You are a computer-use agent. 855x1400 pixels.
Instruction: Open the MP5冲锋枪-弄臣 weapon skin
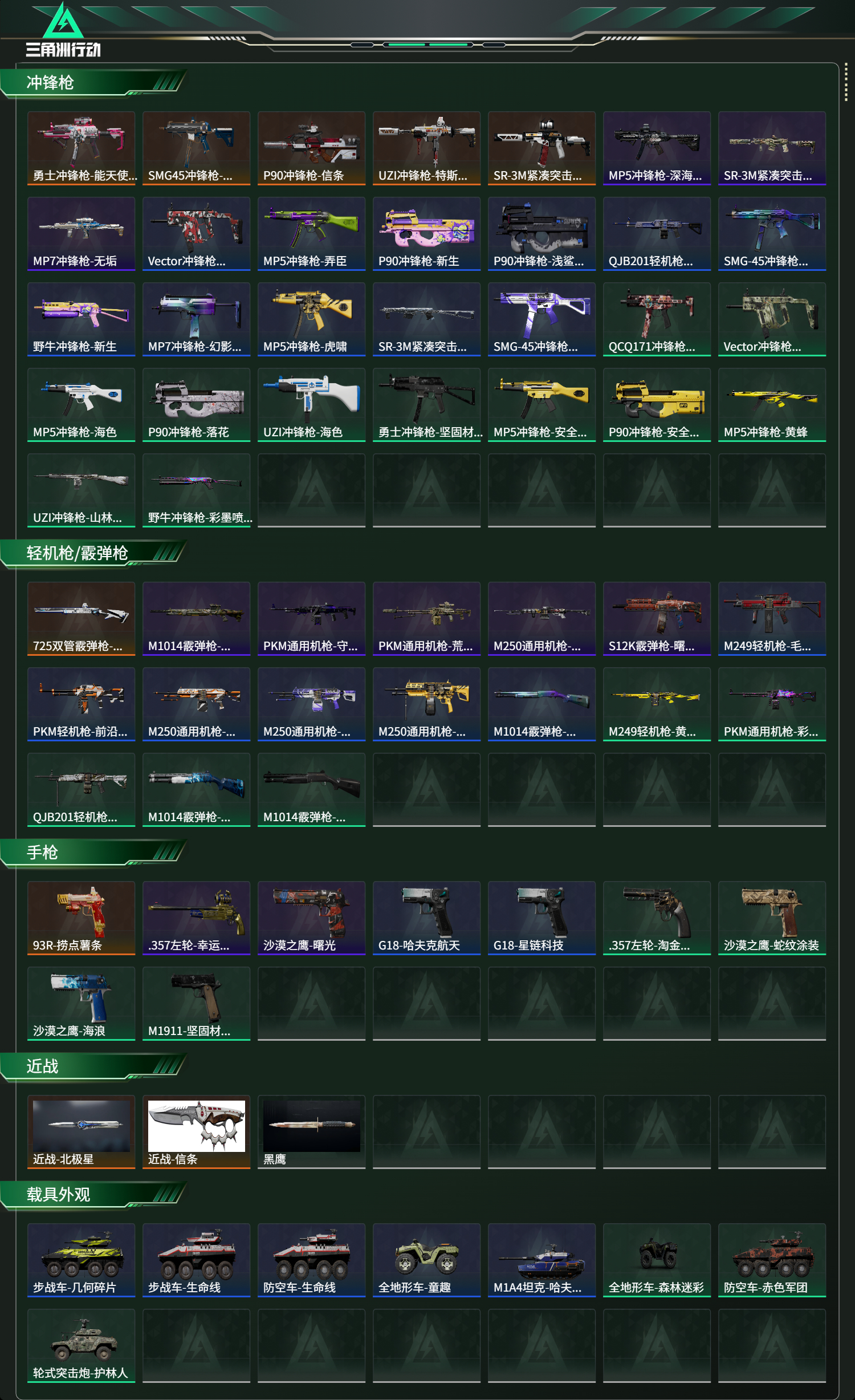tap(311, 234)
